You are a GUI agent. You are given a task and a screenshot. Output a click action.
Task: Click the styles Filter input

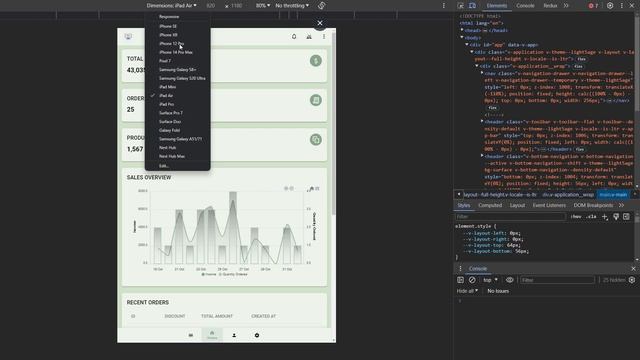[x=510, y=217]
